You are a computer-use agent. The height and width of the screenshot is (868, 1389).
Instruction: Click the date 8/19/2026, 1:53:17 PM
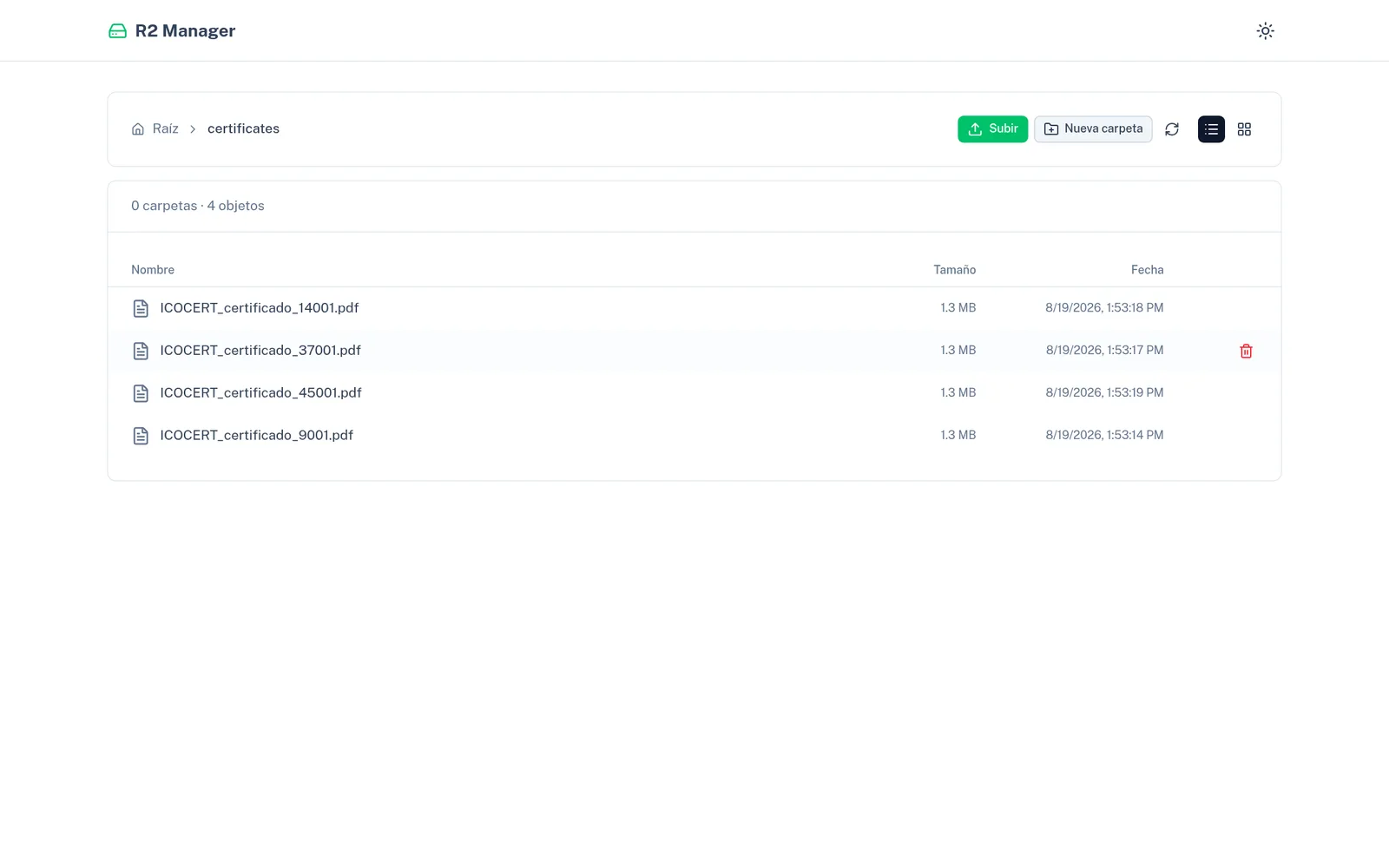(1104, 351)
